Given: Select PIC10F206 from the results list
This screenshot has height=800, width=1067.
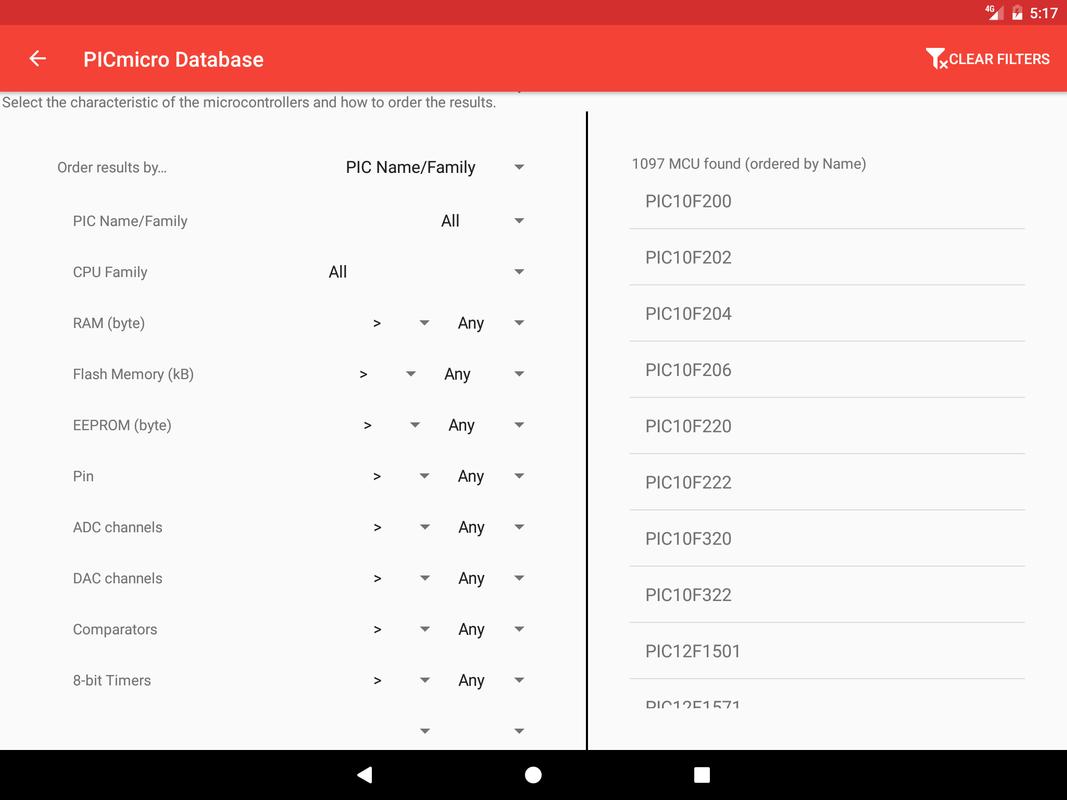Looking at the screenshot, I should (x=827, y=370).
